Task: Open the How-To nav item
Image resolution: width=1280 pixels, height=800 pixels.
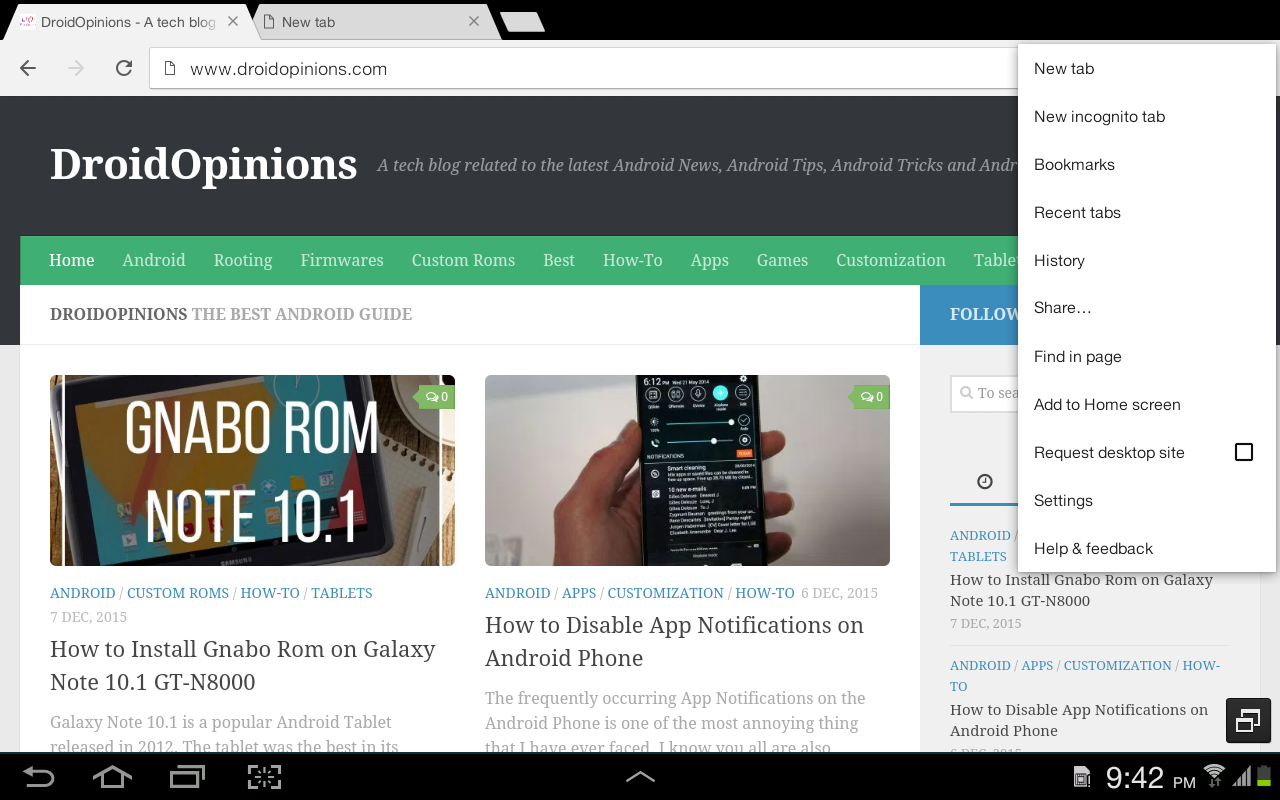Action: [633, 260]
